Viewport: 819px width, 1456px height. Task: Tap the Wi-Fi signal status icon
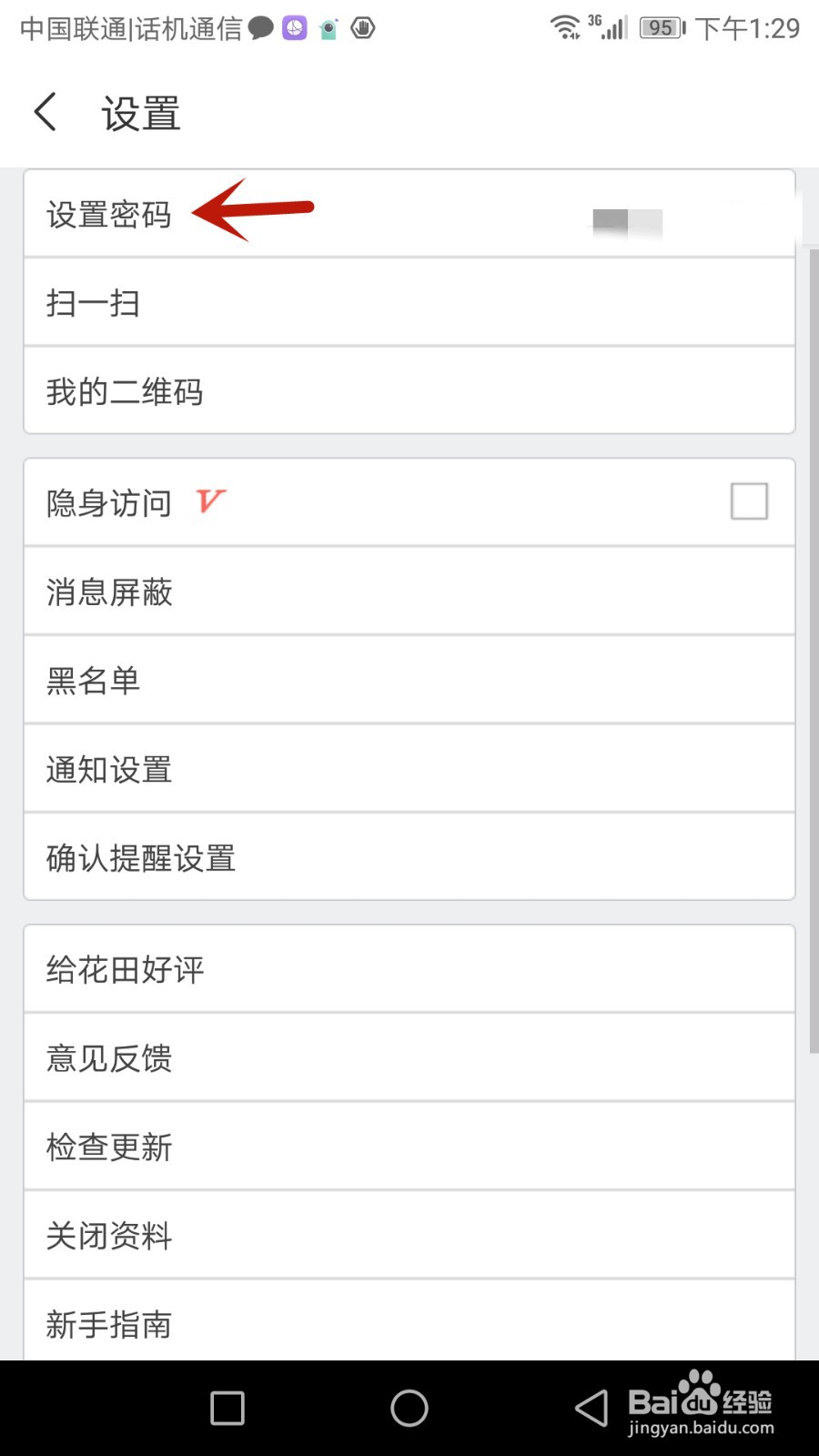pyautogui.click(x=565, y=27)
